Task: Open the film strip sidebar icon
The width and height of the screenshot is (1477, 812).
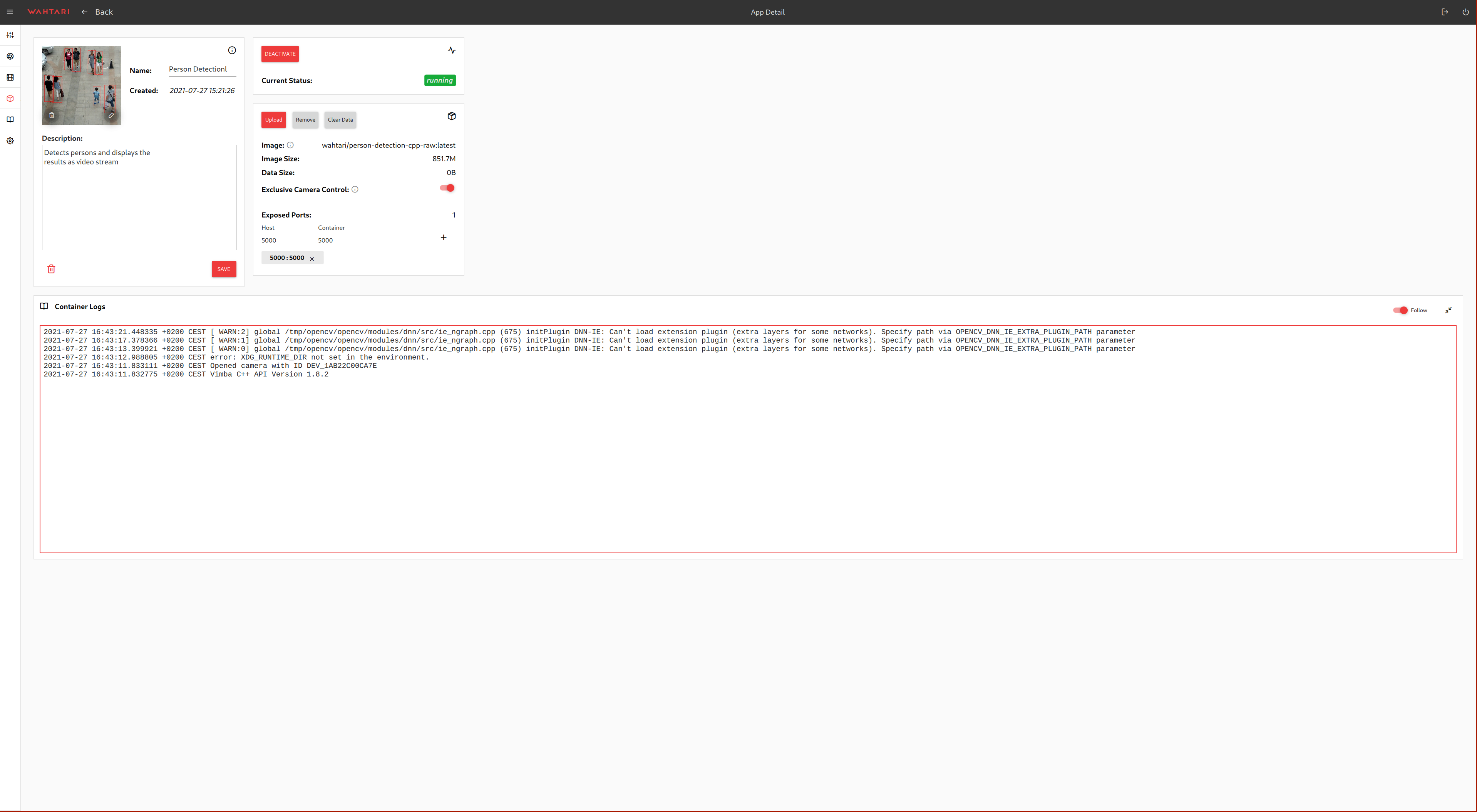Action: (10, 77)
